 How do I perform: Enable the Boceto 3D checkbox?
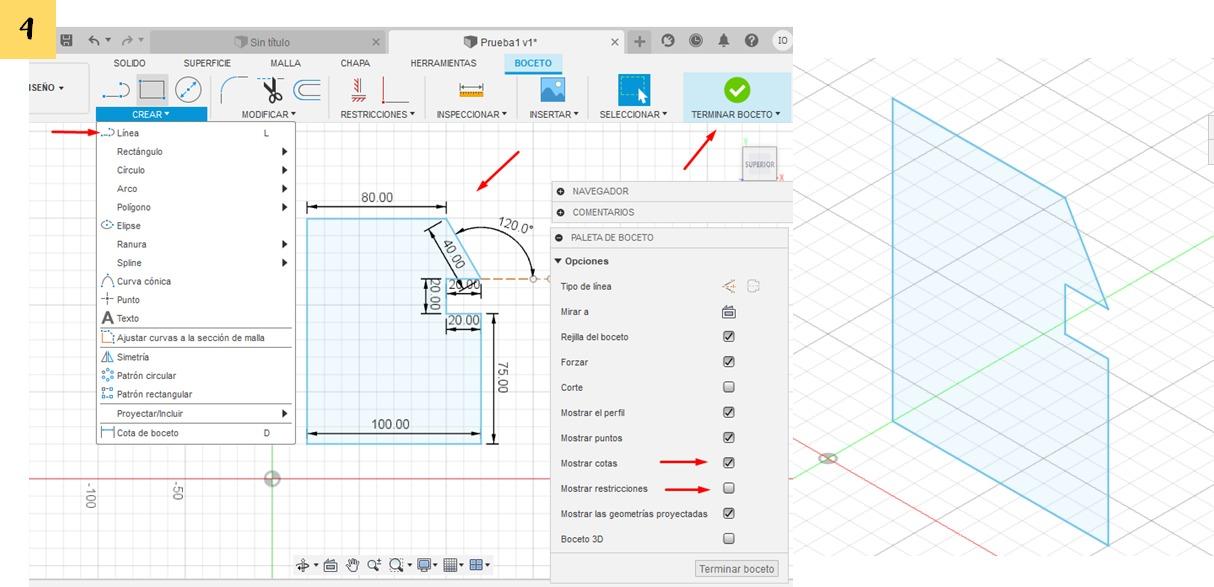pyautogui.click(x=729, y=539)
